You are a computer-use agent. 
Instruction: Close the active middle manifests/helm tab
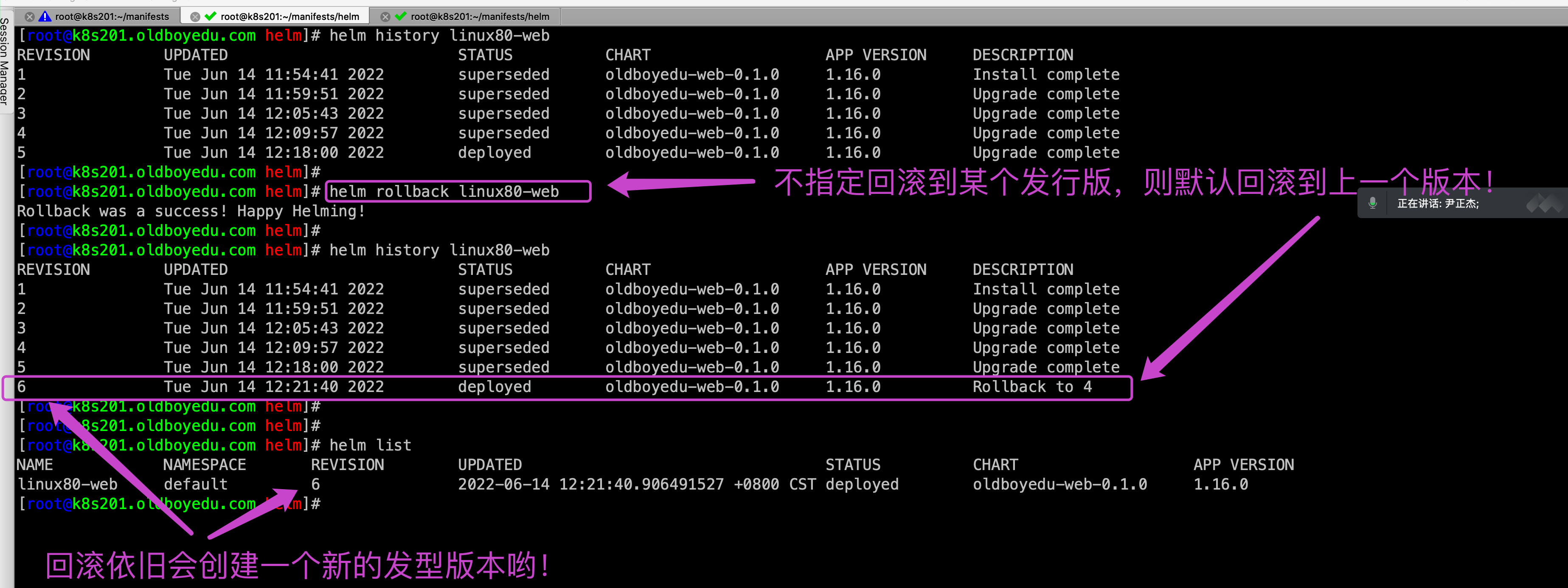pyautogui.click(x=195, y=17)
